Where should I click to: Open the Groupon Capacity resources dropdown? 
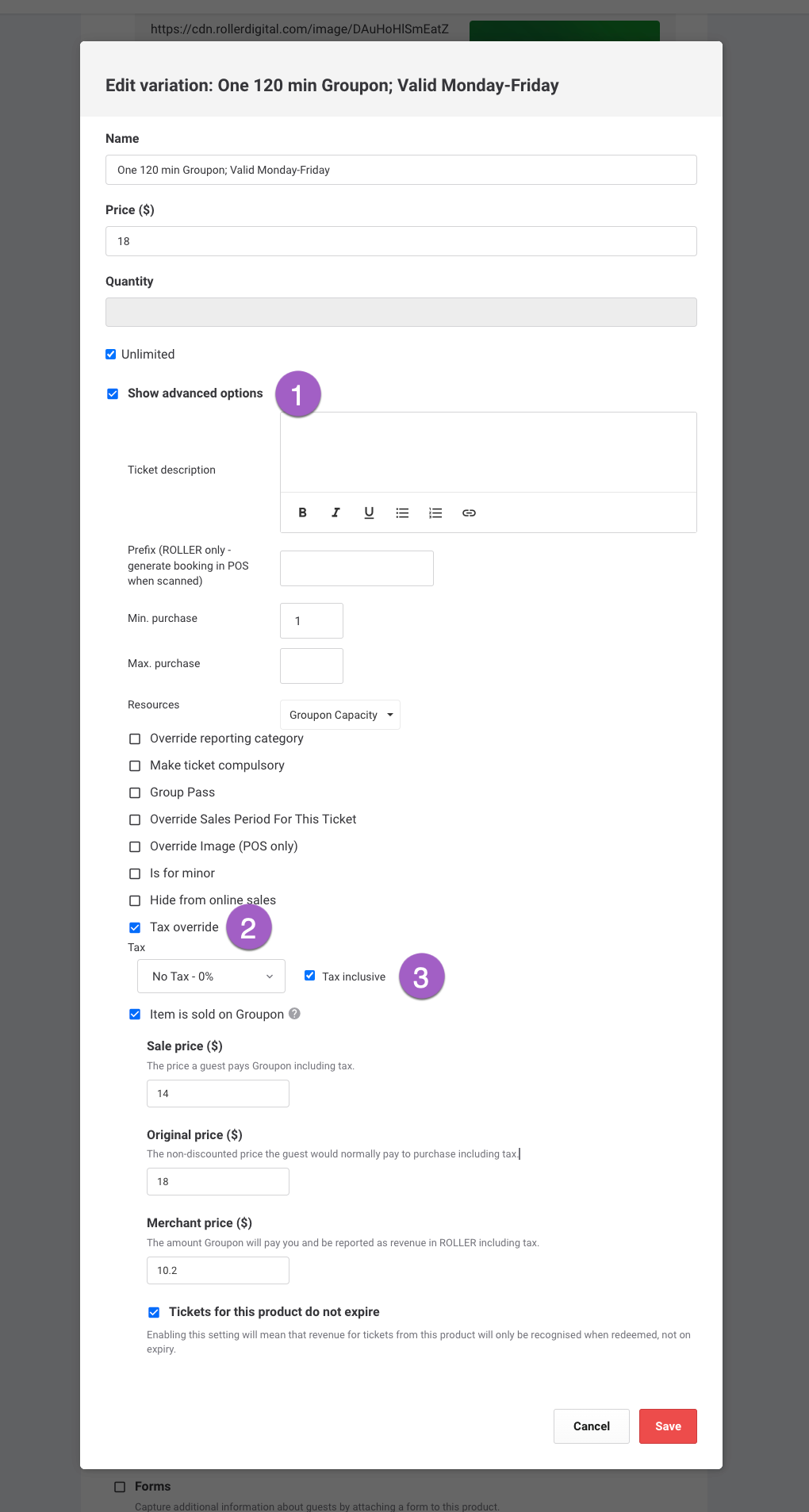click(x=340, y=715)
